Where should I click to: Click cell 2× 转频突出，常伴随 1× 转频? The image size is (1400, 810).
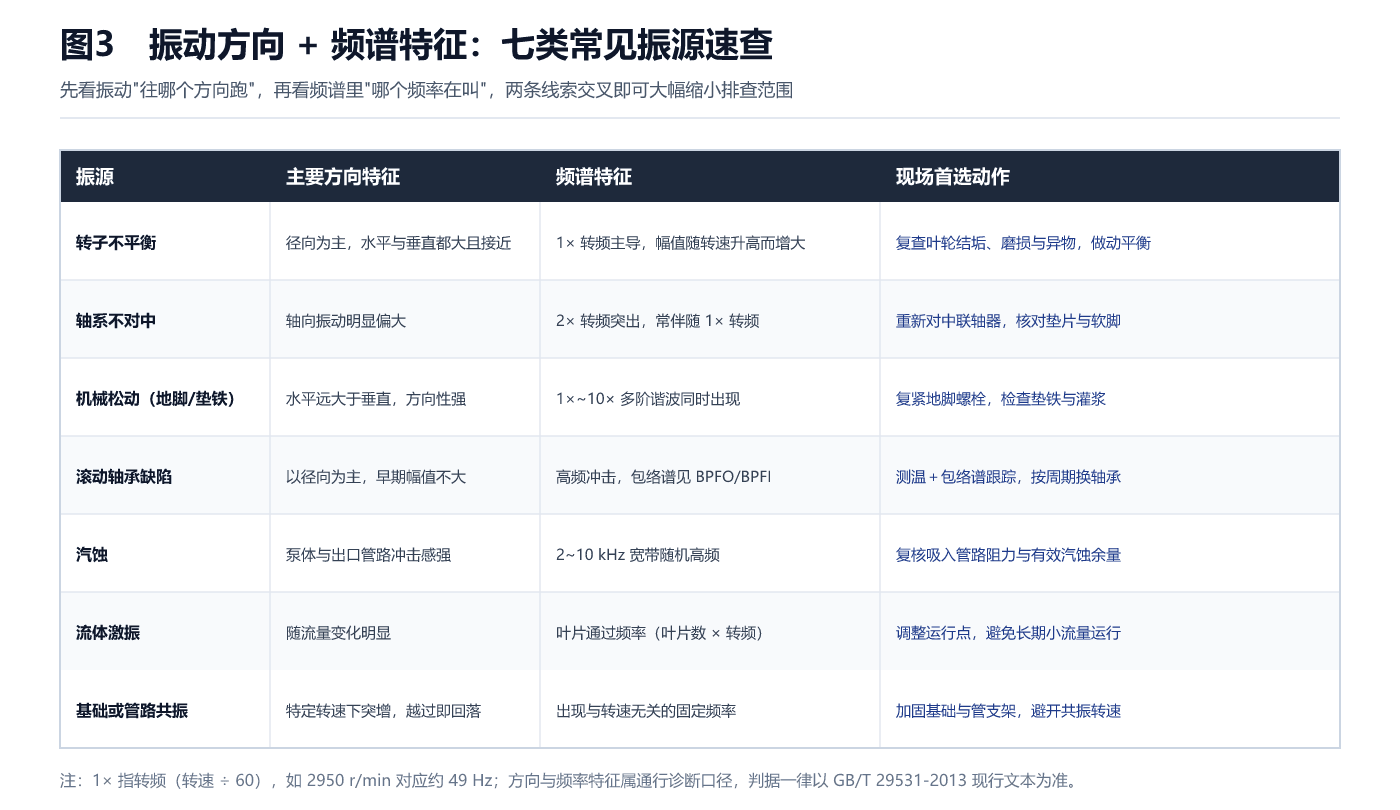(x=657, y=321)
